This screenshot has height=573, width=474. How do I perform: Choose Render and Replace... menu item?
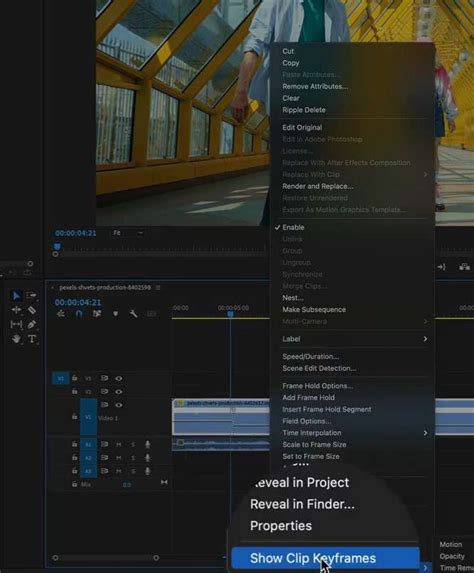(x=318, y=186)
